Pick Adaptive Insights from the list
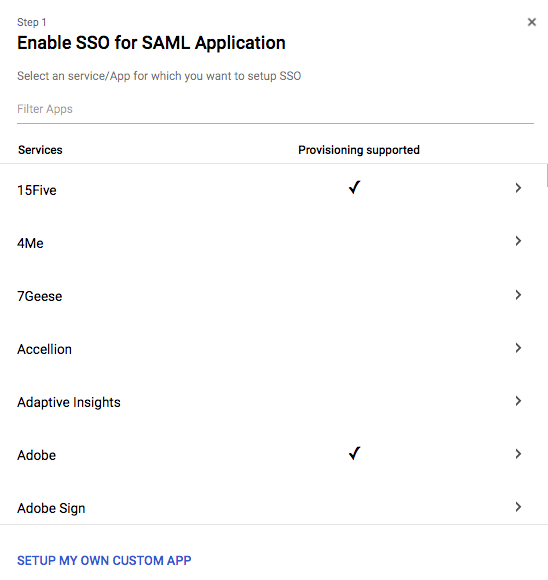The height and width of the screenshot is (580, 548). click(69, 402)
